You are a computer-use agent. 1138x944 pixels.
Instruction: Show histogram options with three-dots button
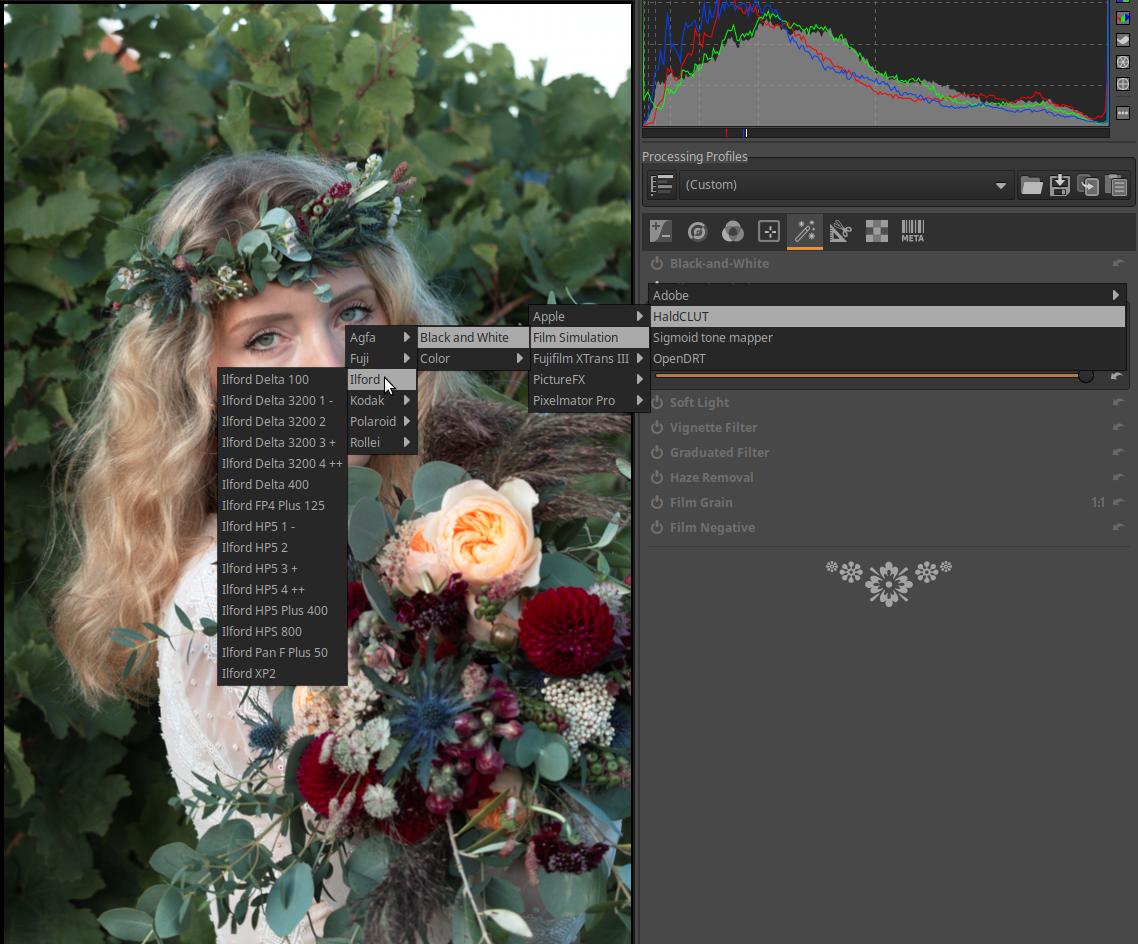coord(1123,113)
